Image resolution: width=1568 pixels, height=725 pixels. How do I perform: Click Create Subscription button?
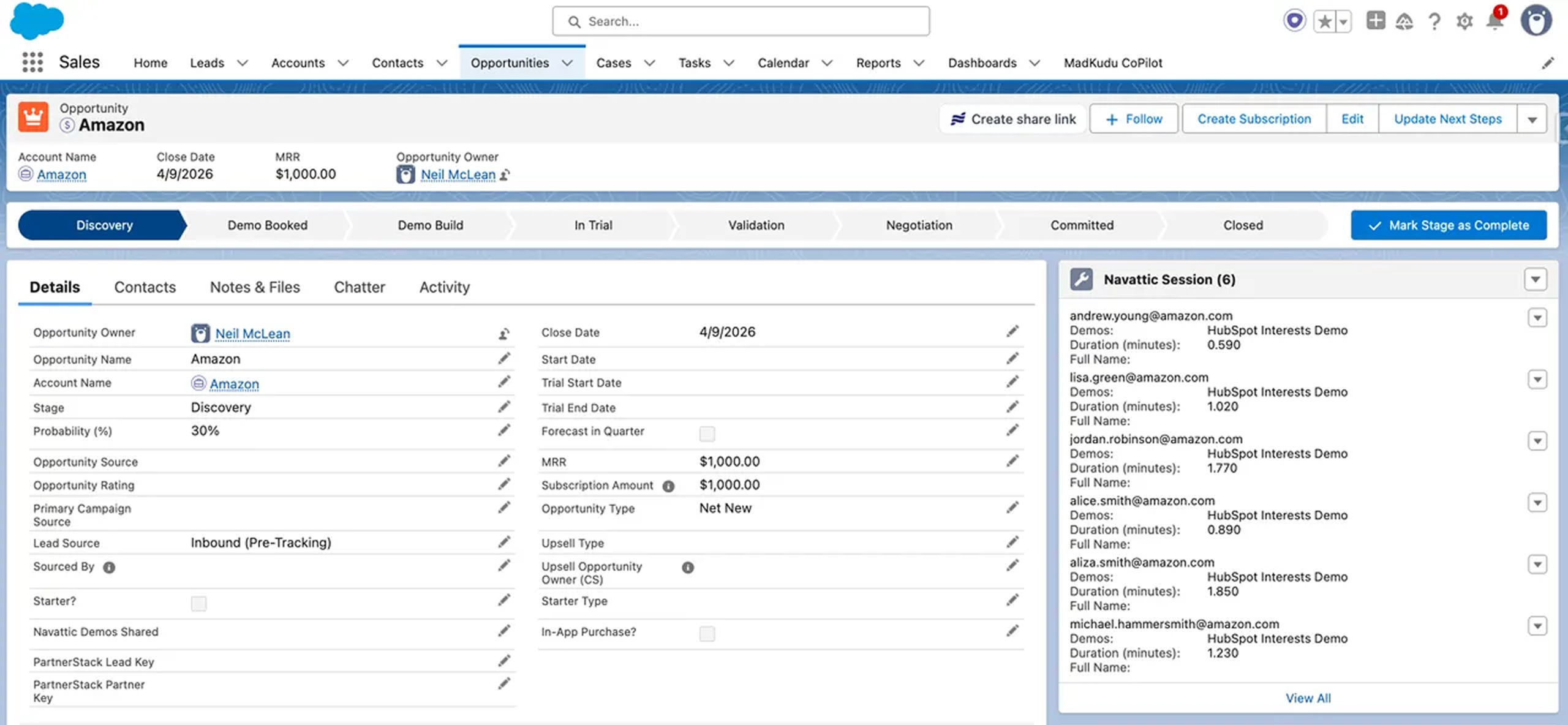[x=1254, y=119]
